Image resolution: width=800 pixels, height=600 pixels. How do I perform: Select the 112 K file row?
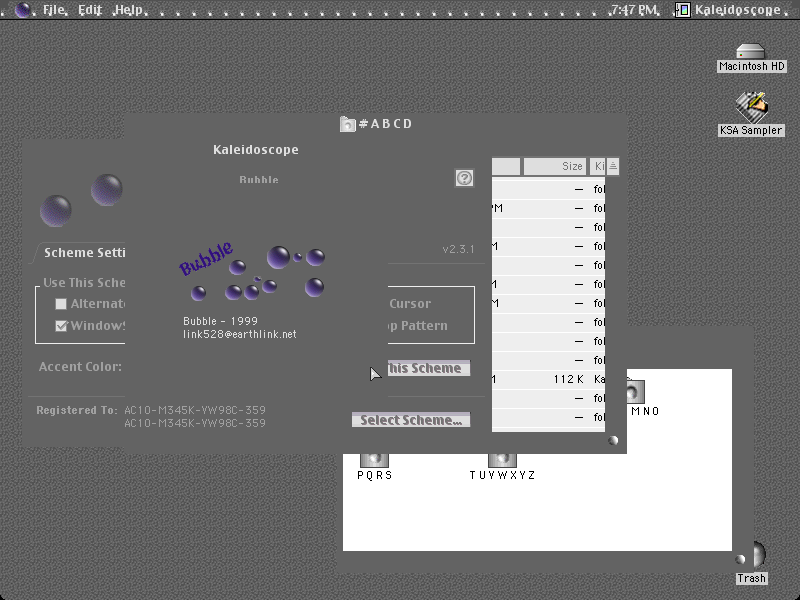(x=548, y=379)
